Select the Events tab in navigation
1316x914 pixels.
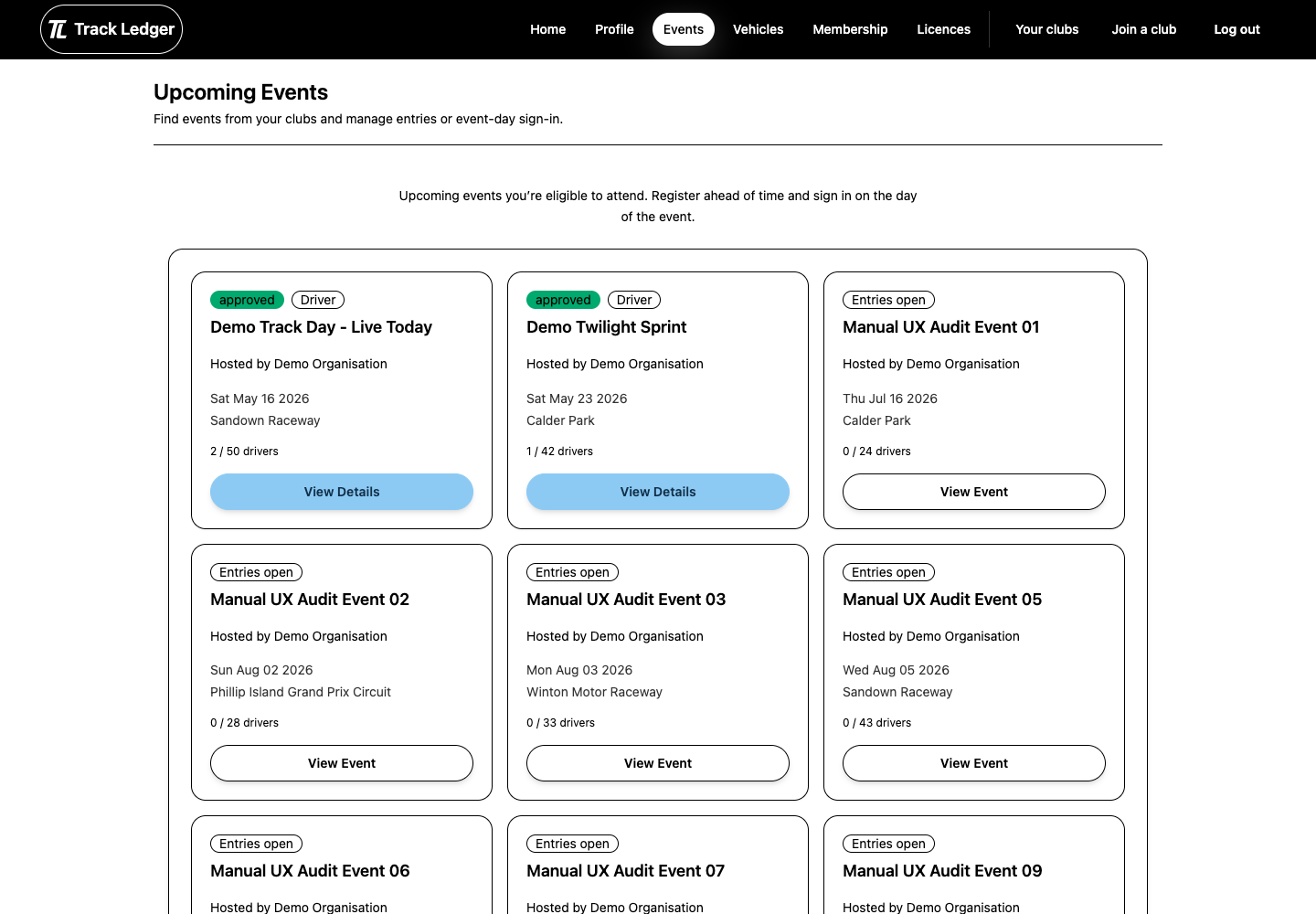pyautogui.click(x=684, y=29)
